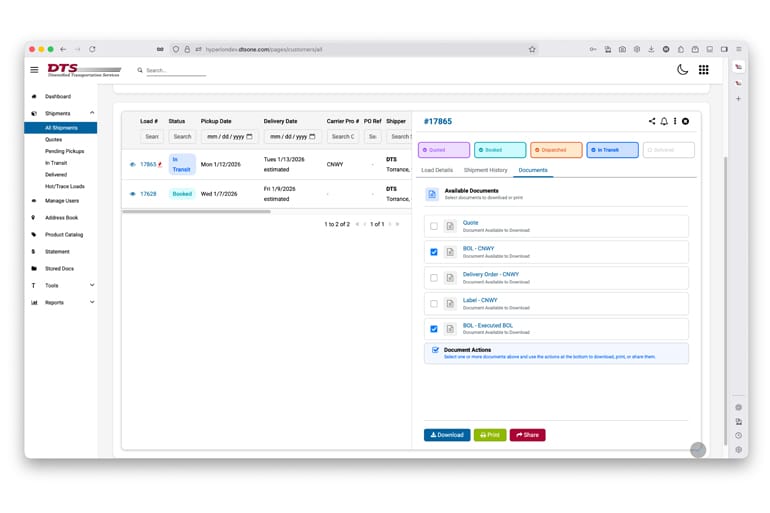
Task: Click circle icon in load panel header
Action: click(685, 121)
